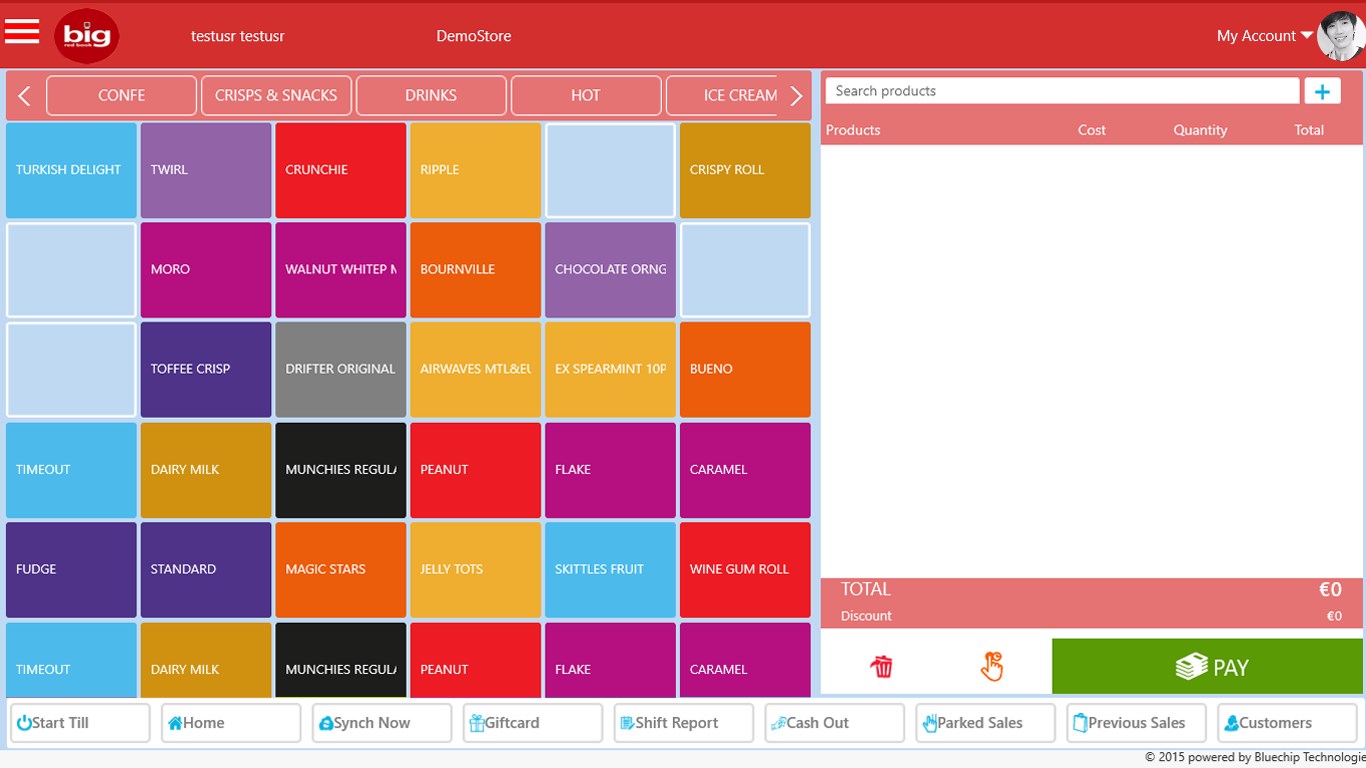Open the Shift Report
The width and height of the screenshot is (1366, 768).
684,723
